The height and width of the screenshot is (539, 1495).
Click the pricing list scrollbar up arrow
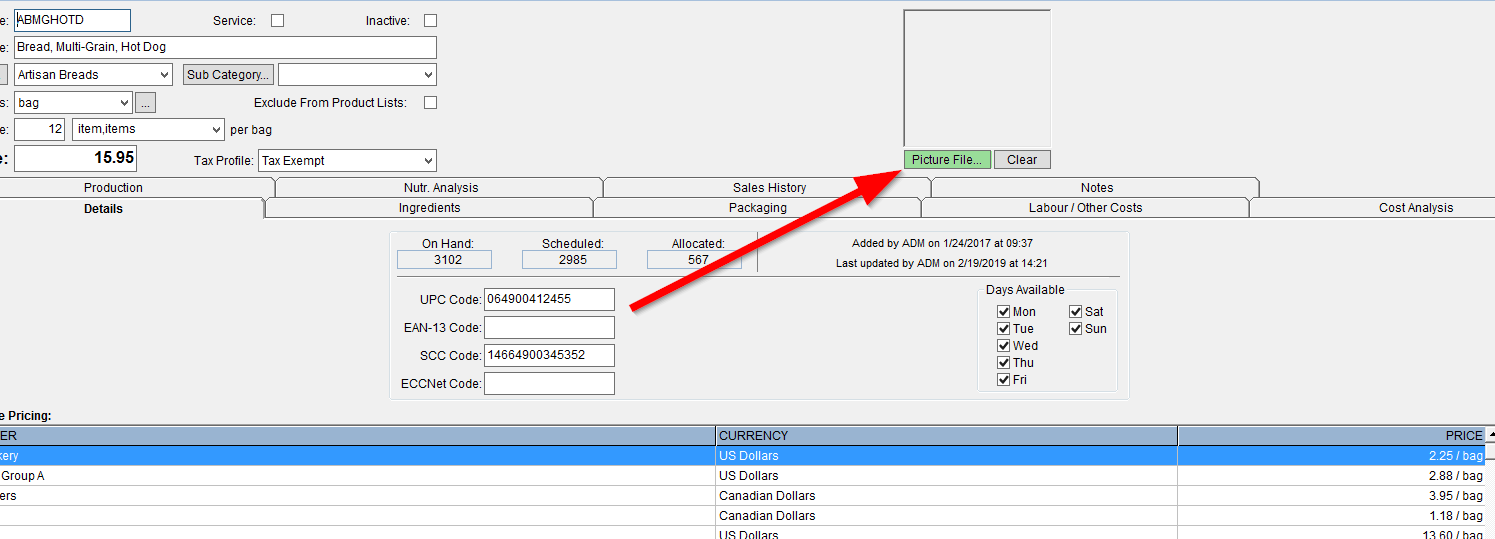point(1490,435)
